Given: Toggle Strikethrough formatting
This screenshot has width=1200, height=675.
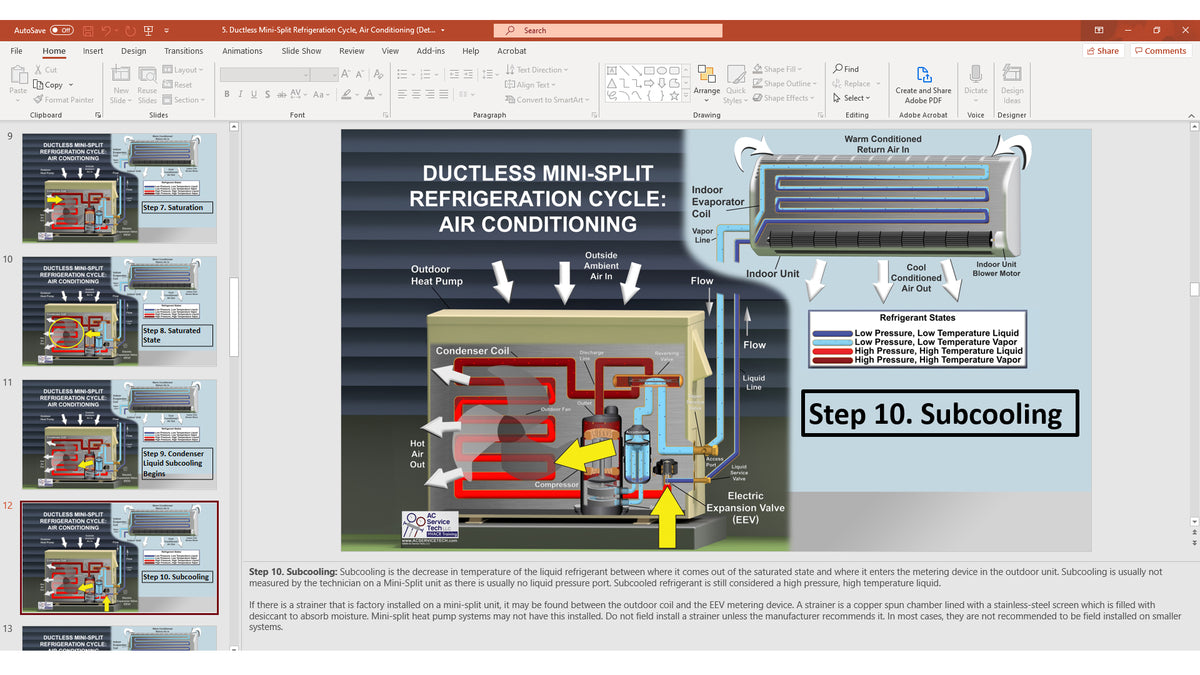Looking at the screenshot, I should [280, 94].
